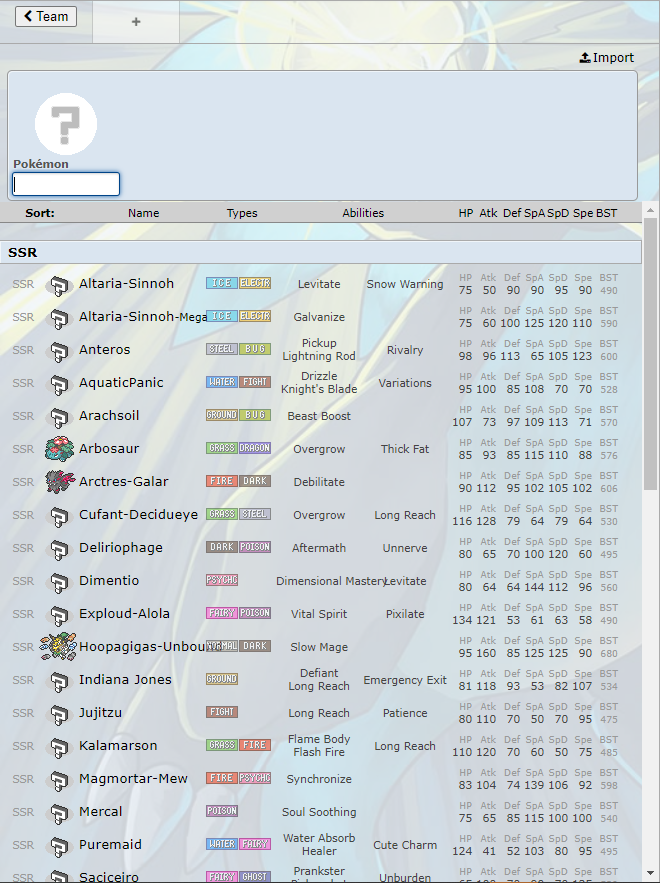Sort the list by Types
Image resolution: width=660 pixels, height=883 pixels.
click(242, 213)
